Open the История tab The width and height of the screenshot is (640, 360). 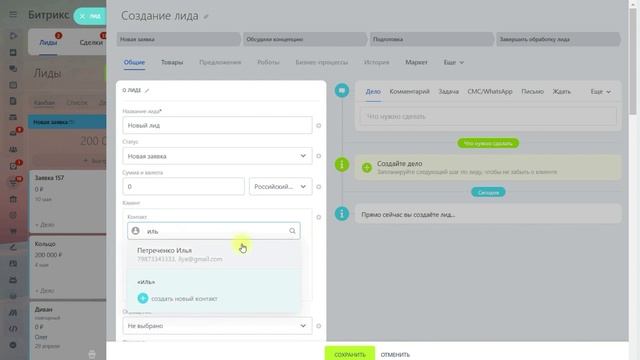pos(376,62)
